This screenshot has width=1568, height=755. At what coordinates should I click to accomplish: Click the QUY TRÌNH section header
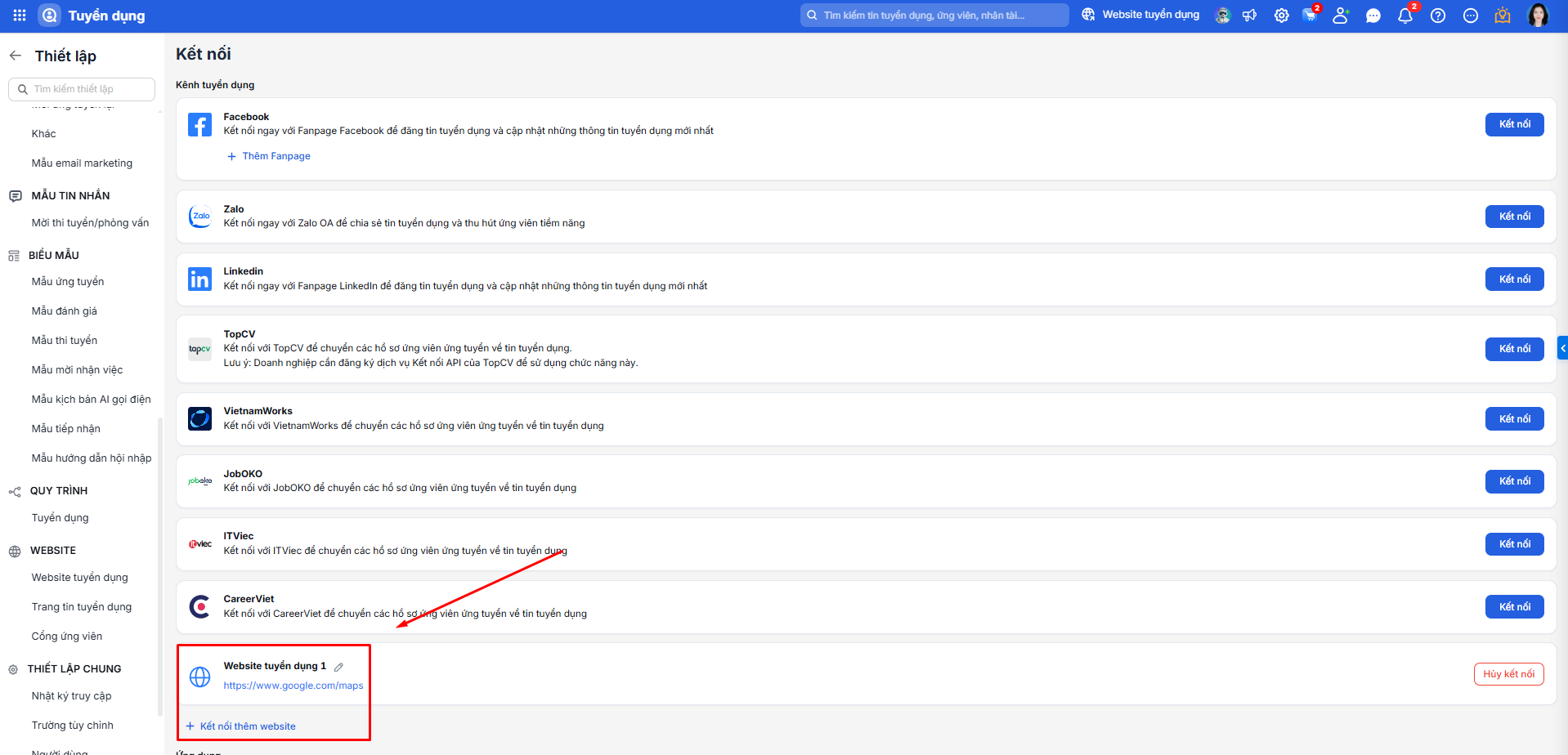tap(59, 491)
